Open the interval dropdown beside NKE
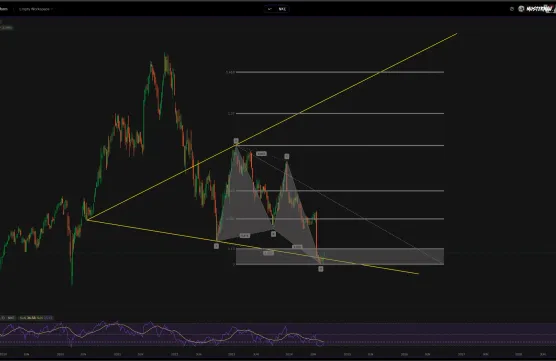The image size is (556, 361). click(269, 9)
